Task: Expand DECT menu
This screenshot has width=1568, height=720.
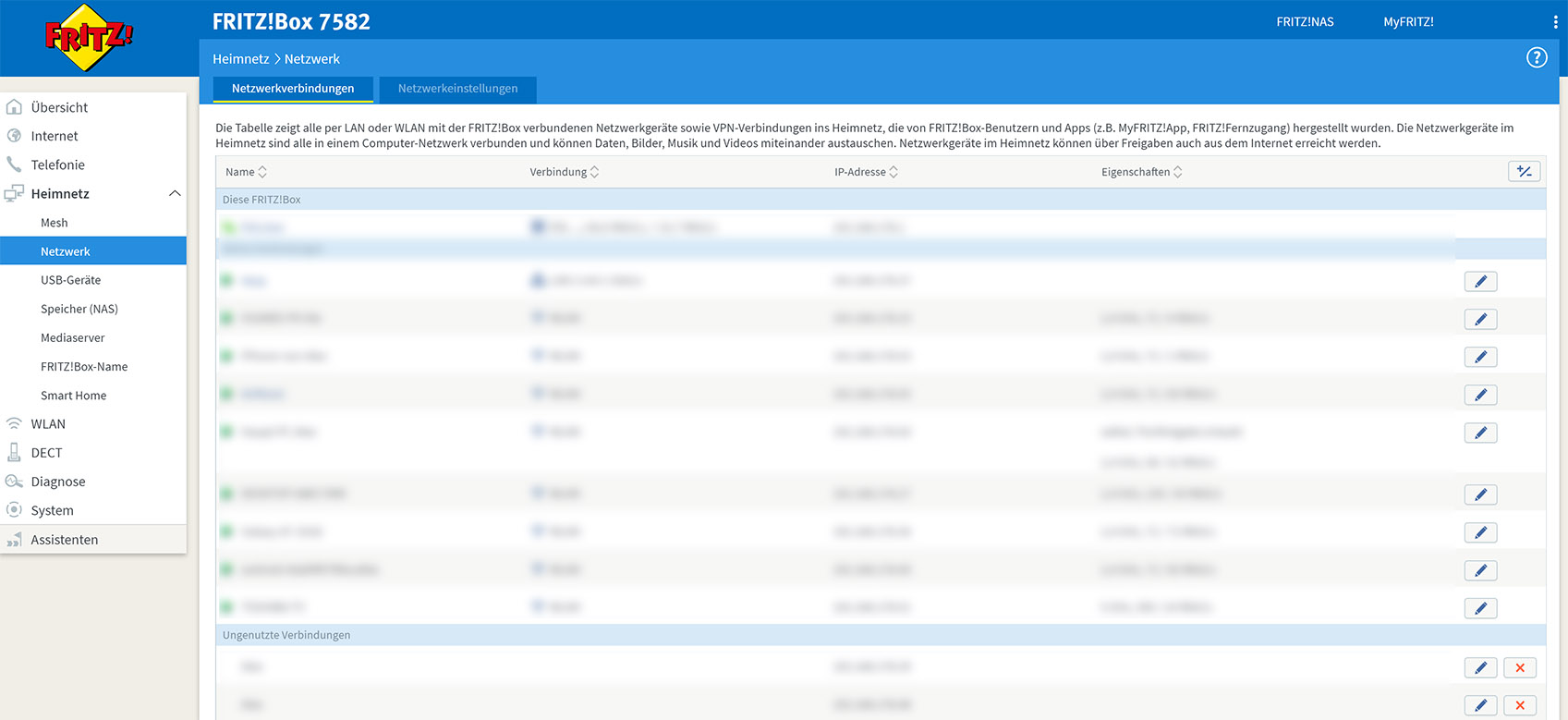Action: (x=93, y=453)
